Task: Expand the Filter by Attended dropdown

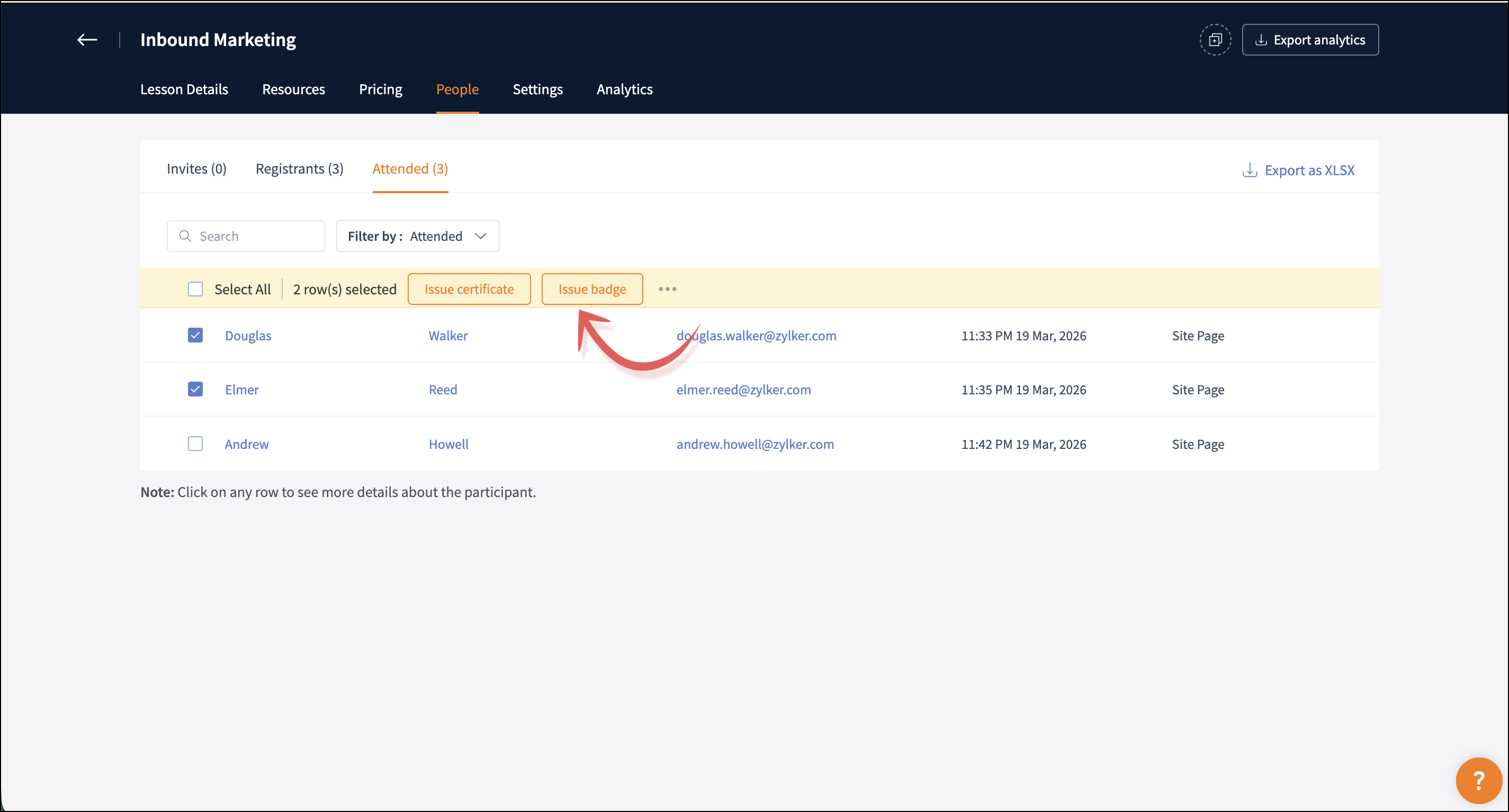Action: point(418,236)
